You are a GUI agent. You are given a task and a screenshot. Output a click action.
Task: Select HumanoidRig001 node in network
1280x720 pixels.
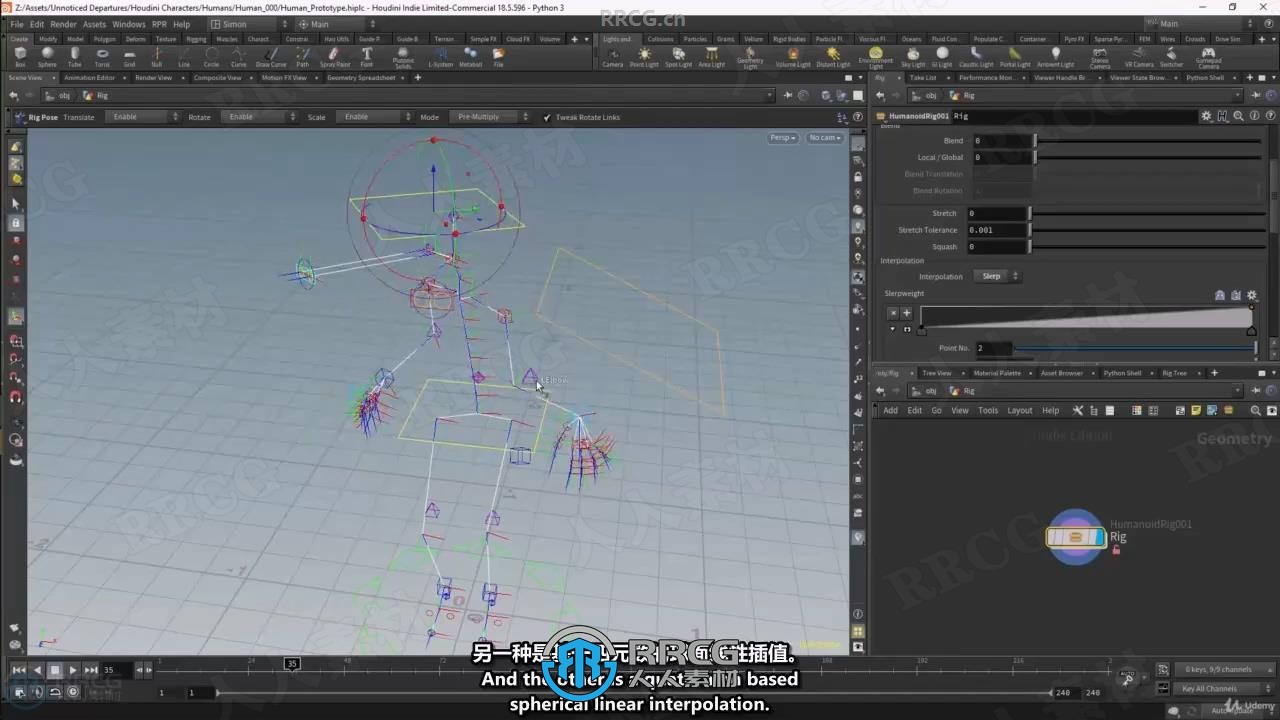pyautogui.click(x=1074, y=537)
